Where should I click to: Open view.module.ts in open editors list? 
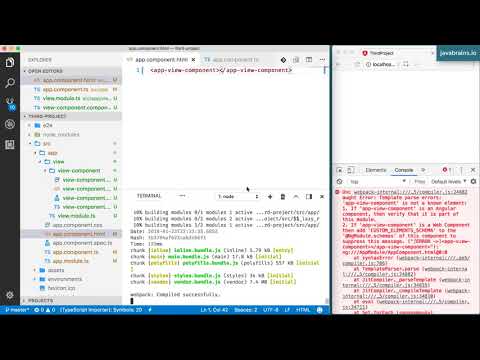coord(71,98)
